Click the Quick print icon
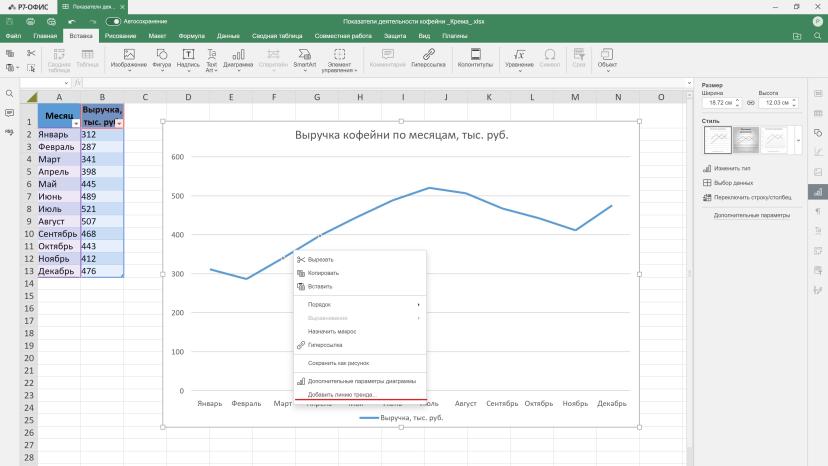The image size is (828, 466). pyautogui.click(x=51, y=22)
